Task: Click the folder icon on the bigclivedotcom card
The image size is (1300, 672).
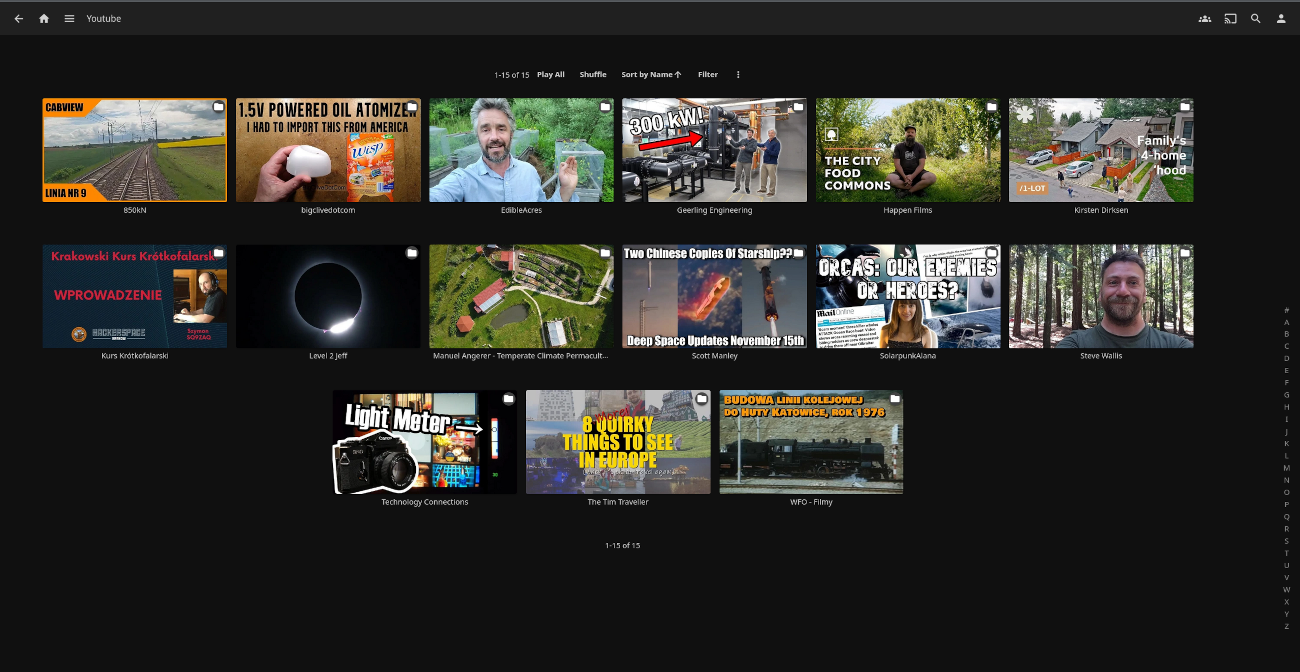Action: click(411, 107)
